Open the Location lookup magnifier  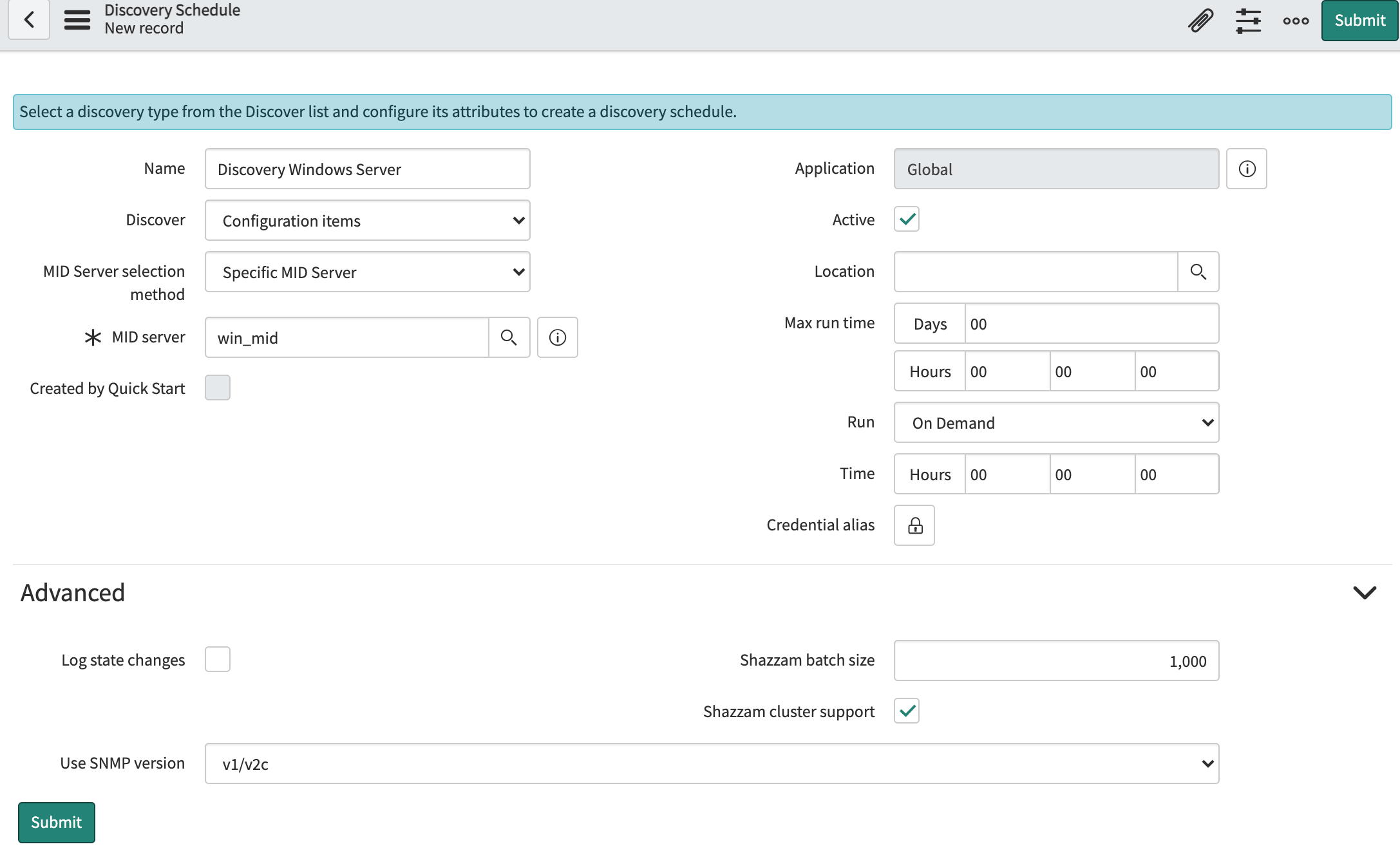point(1198,272)
